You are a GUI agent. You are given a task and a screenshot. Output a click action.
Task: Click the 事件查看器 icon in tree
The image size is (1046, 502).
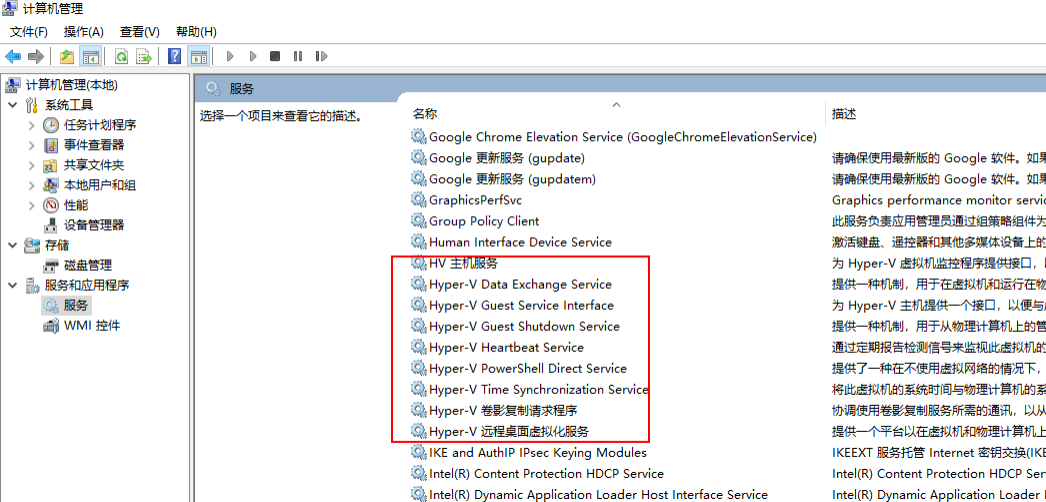click(x=51, y=145)
